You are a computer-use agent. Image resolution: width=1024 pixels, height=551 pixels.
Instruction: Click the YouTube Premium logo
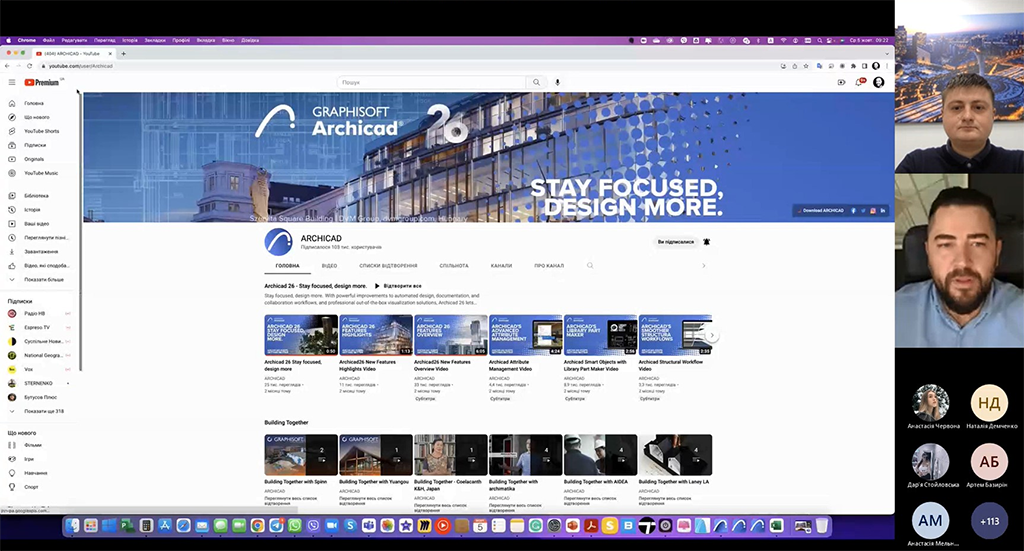42,82
